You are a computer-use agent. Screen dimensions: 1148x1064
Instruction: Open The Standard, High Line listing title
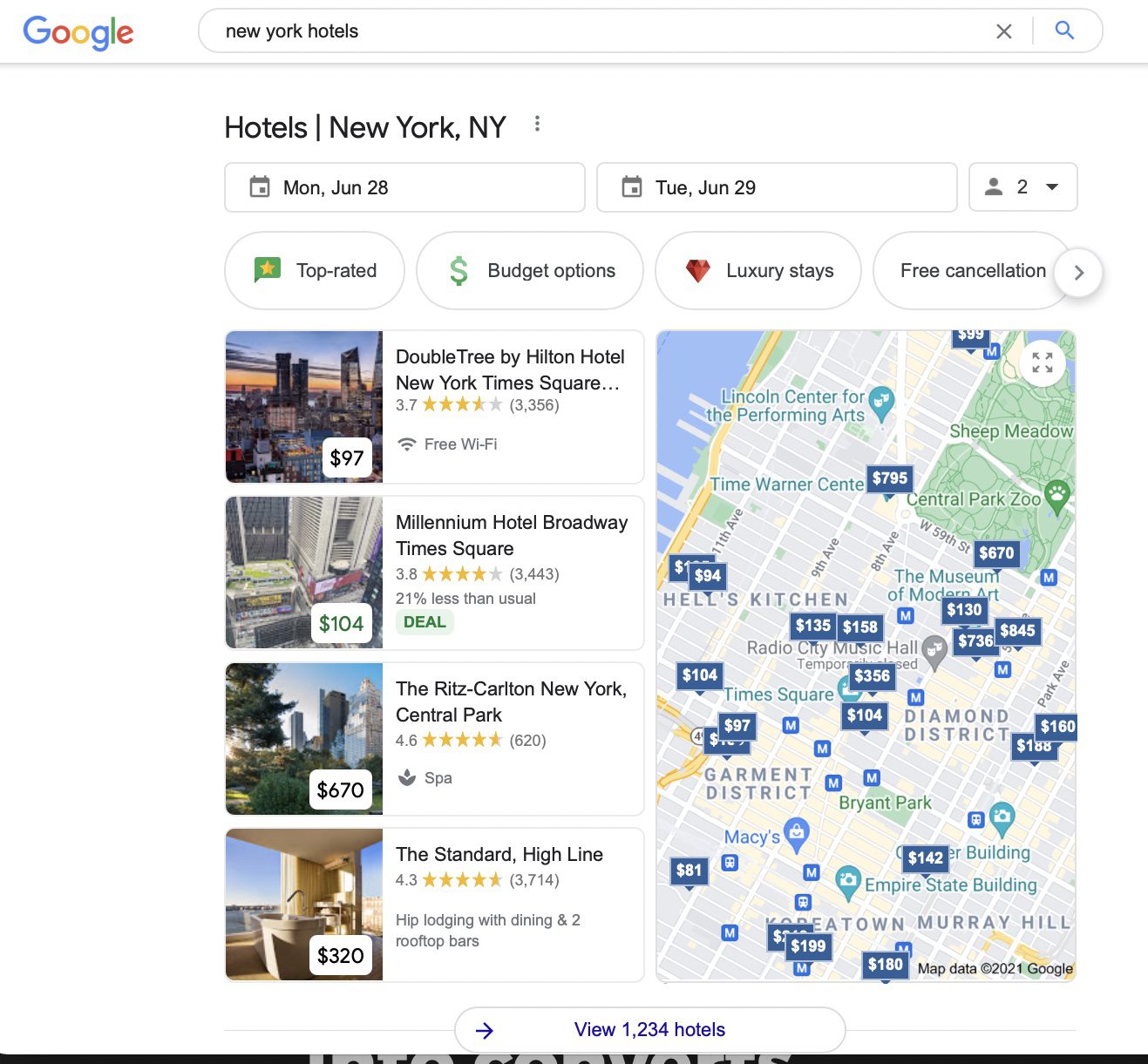(499, 854)
